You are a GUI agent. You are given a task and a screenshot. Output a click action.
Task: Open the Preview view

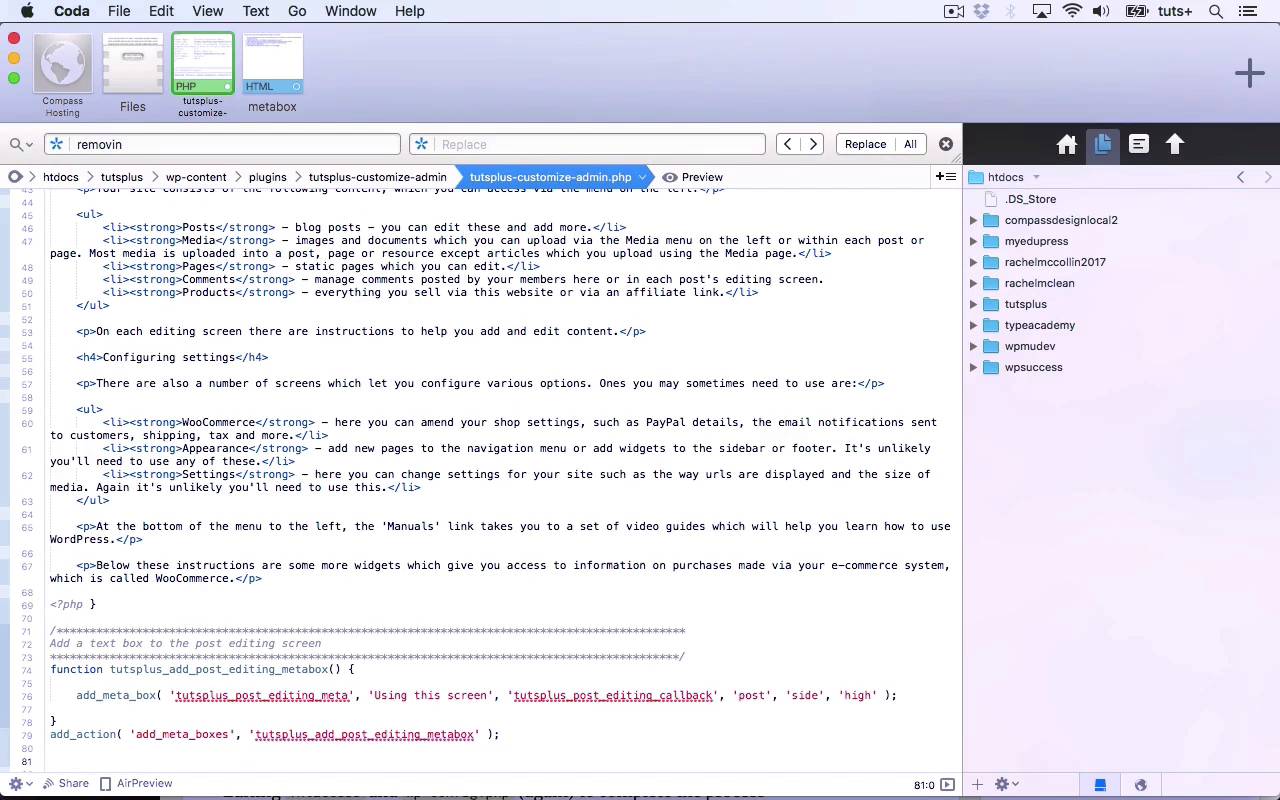692,177
